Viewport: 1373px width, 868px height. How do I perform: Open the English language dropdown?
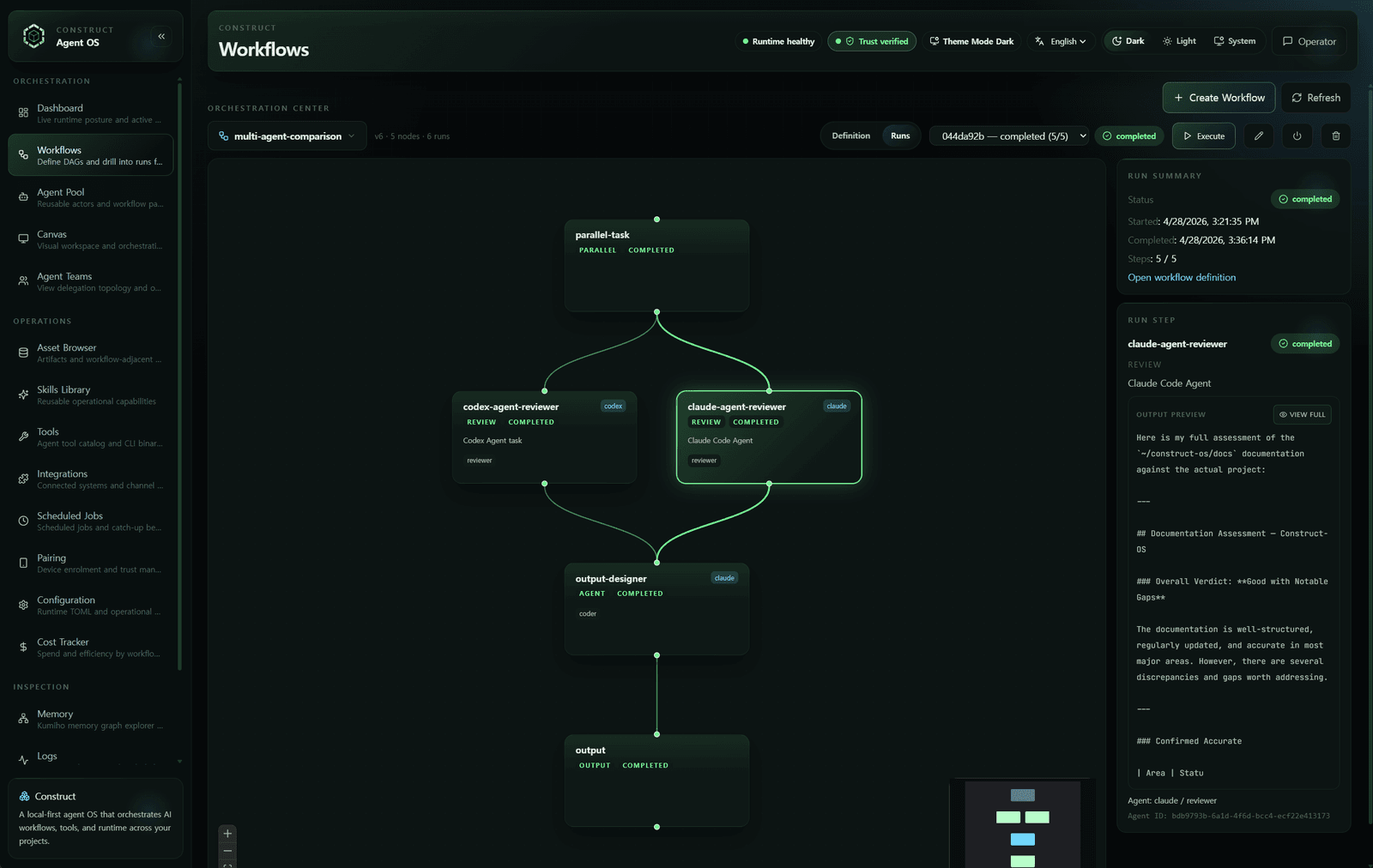(x=1061, y=41)
